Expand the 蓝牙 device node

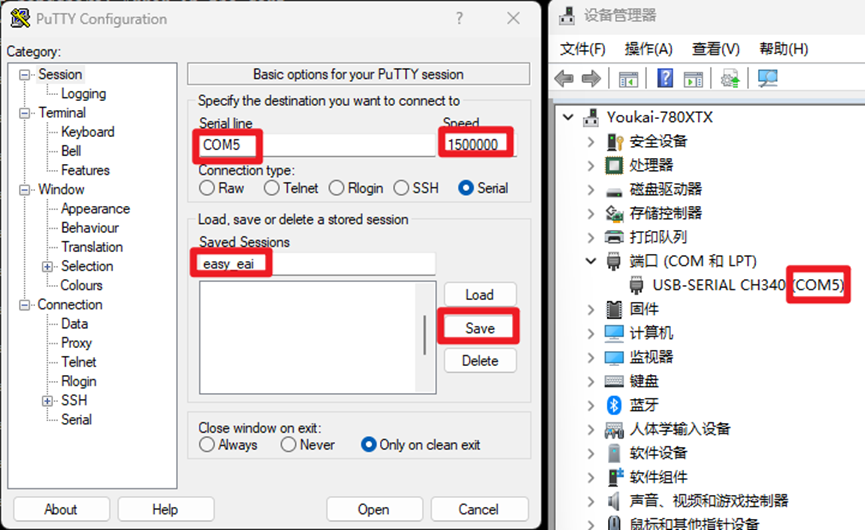[x=591, y=405]
